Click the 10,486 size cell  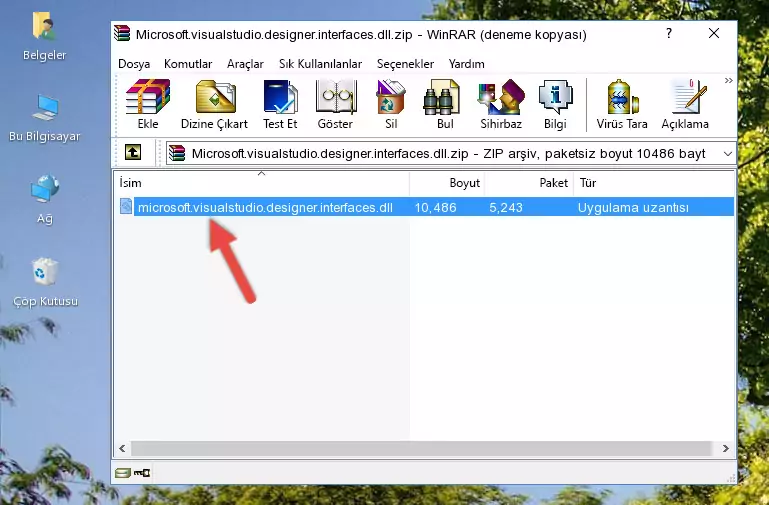[436, 207]
